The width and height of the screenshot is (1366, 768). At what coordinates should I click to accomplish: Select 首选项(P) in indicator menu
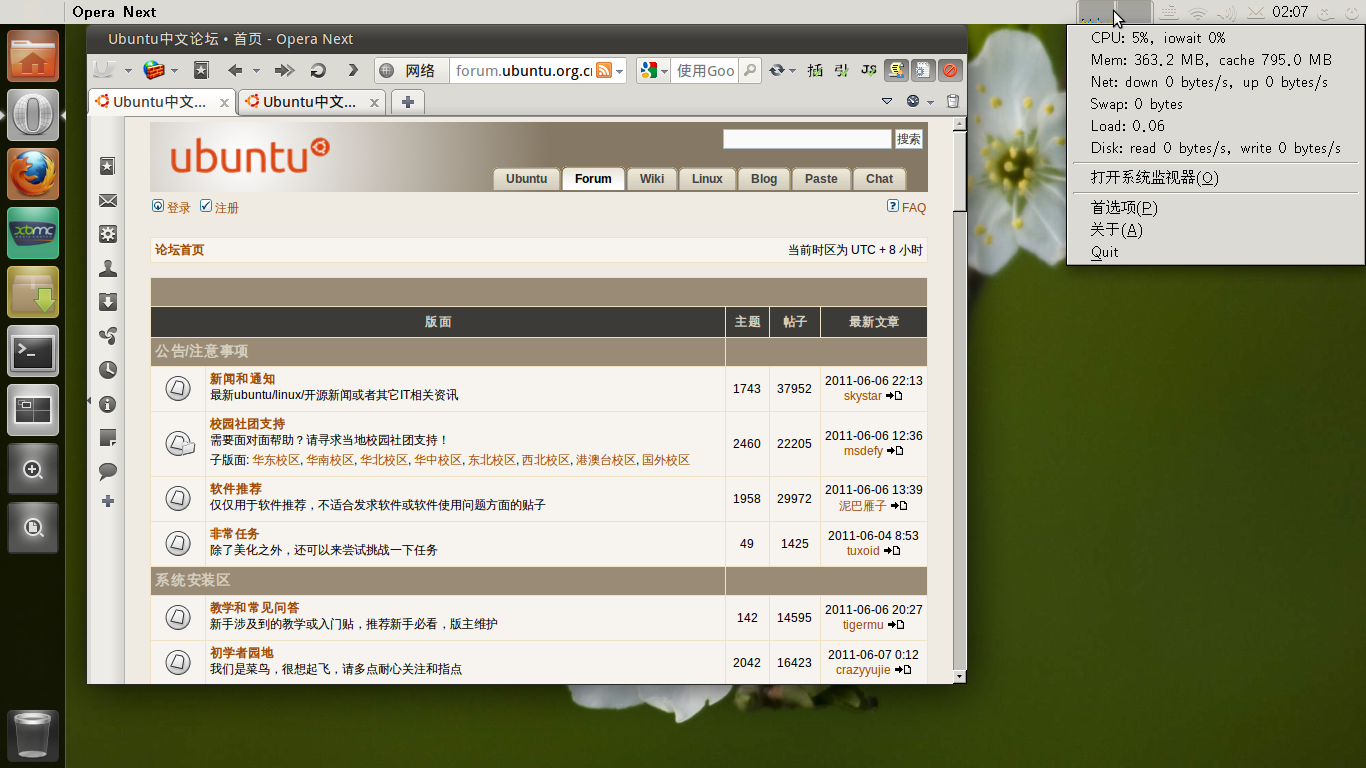click(1215, 208)
